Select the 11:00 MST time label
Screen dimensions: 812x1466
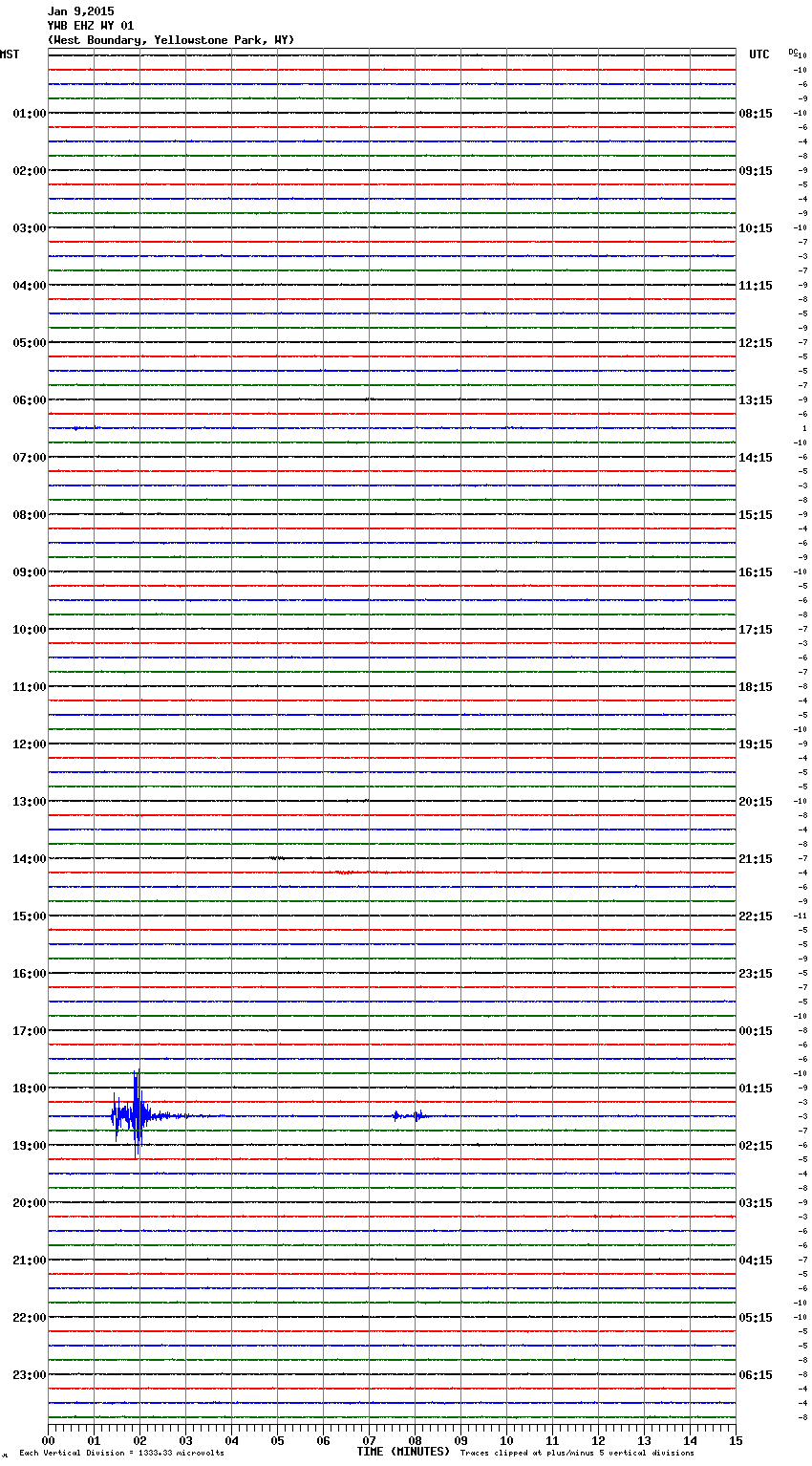[30, 687]
